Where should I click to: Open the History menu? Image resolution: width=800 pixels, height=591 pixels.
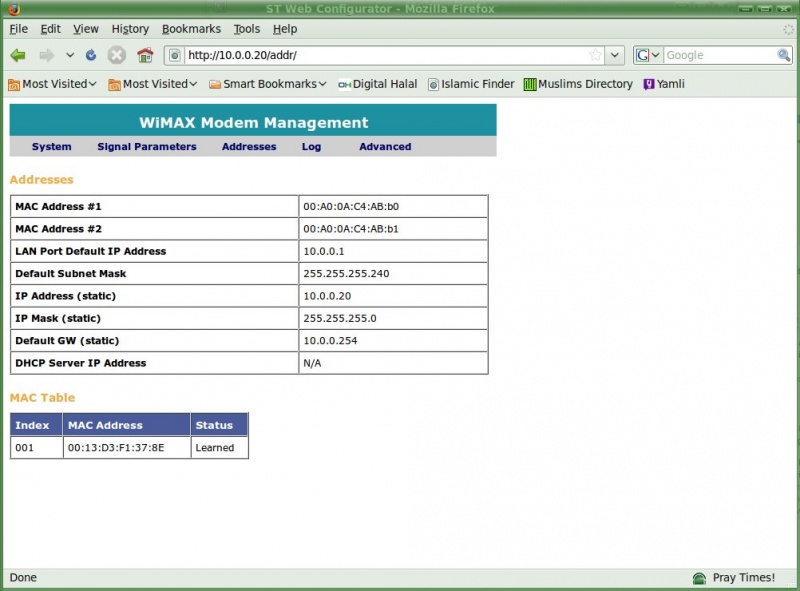point(130,29)
